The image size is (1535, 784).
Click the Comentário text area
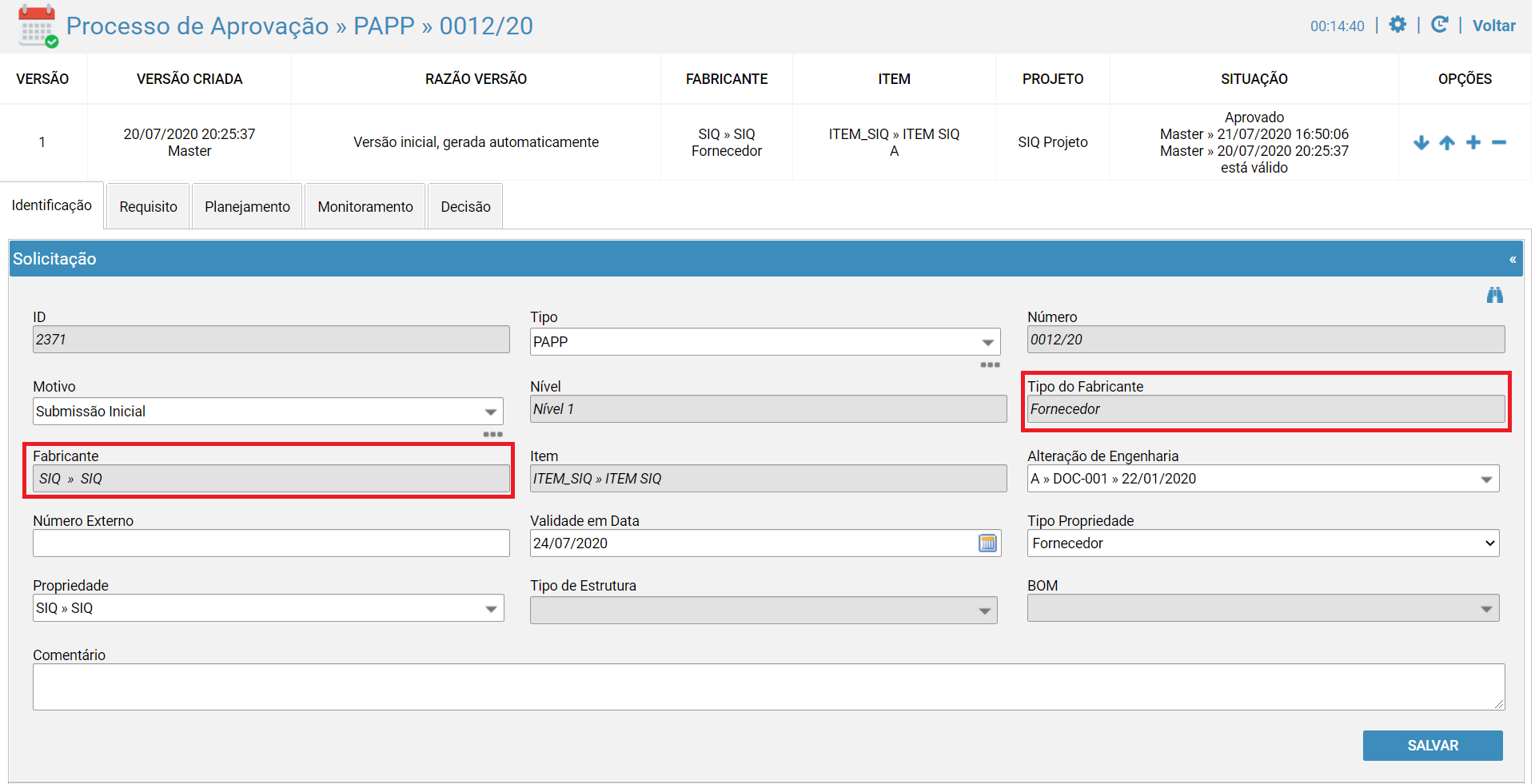768,687
